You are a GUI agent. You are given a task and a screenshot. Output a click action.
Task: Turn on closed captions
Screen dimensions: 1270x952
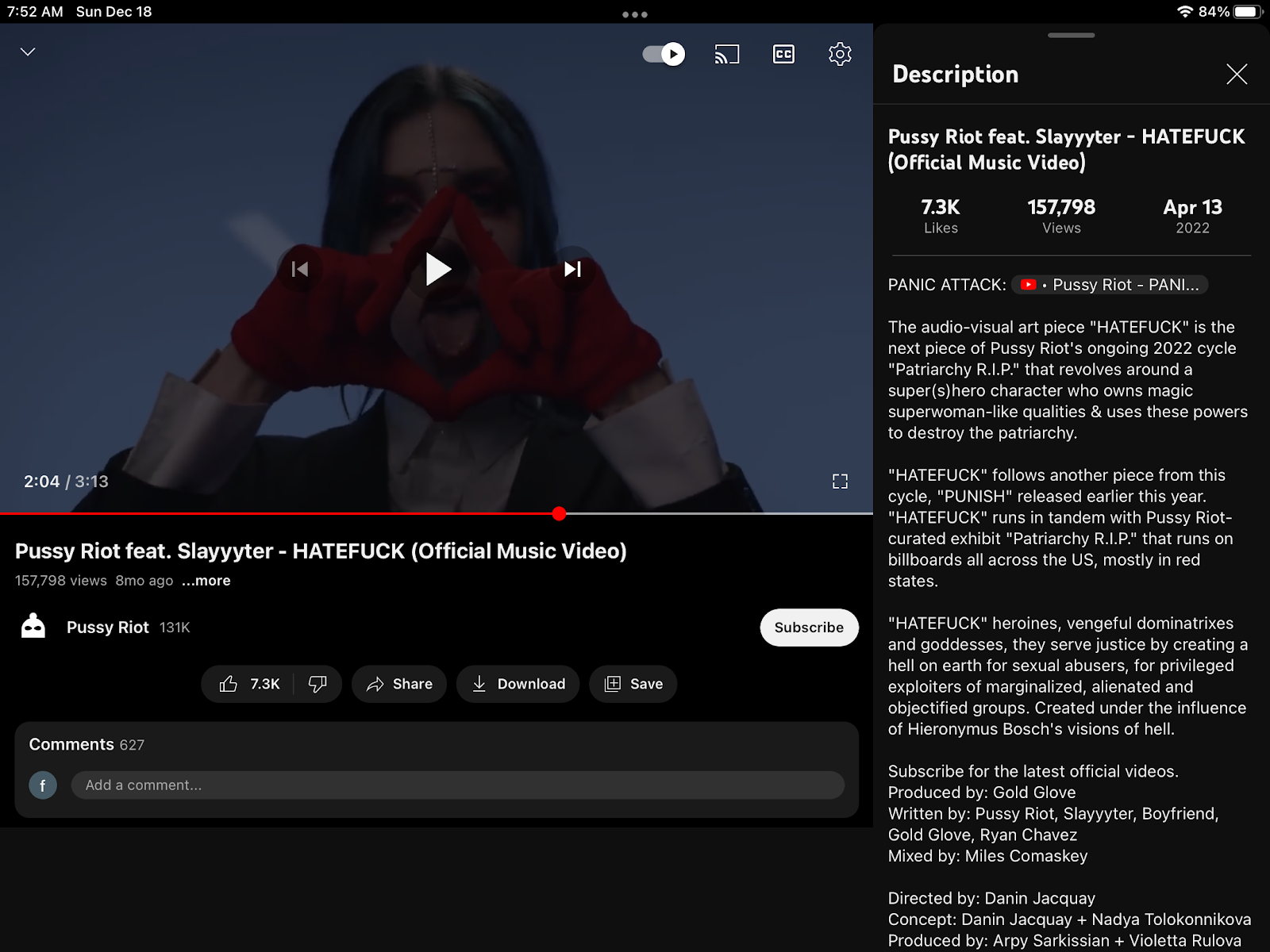(x=783, y=54)
